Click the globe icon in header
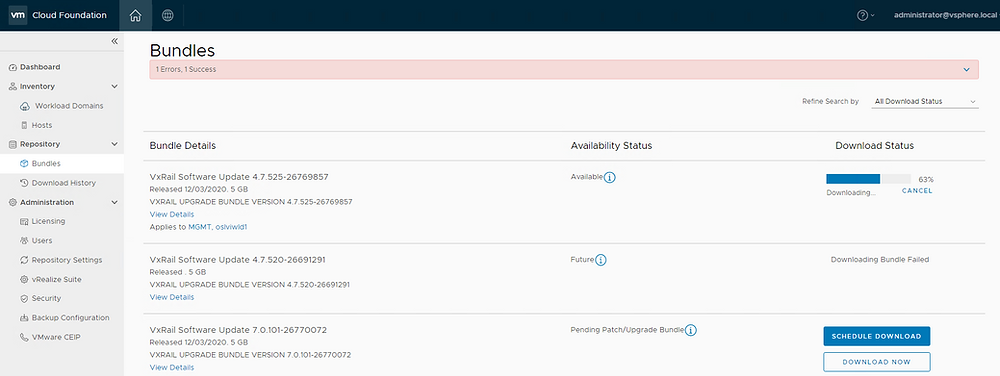1000x376 pixels. (x=168, y=15)
